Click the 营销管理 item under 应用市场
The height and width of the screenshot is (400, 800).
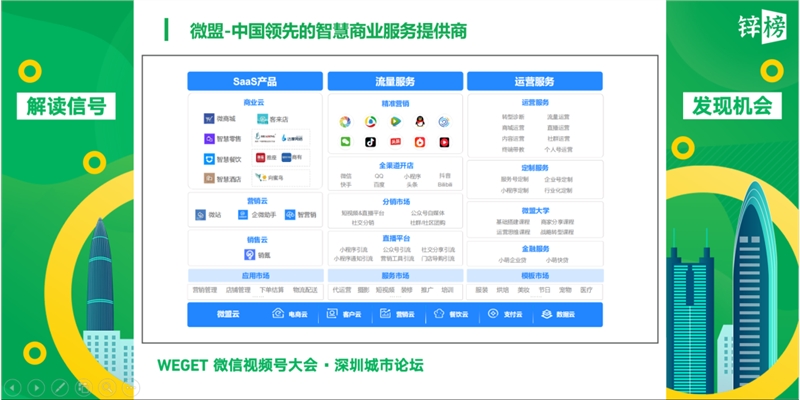tap(205, 290)
